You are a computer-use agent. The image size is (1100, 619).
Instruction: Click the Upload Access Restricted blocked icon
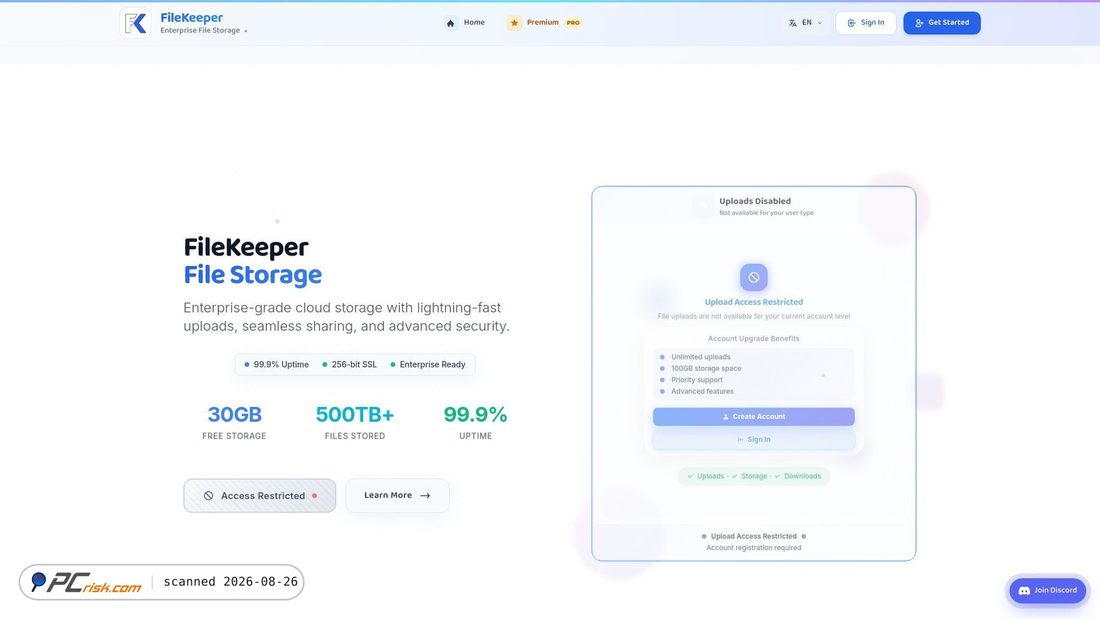coord(753,277)
